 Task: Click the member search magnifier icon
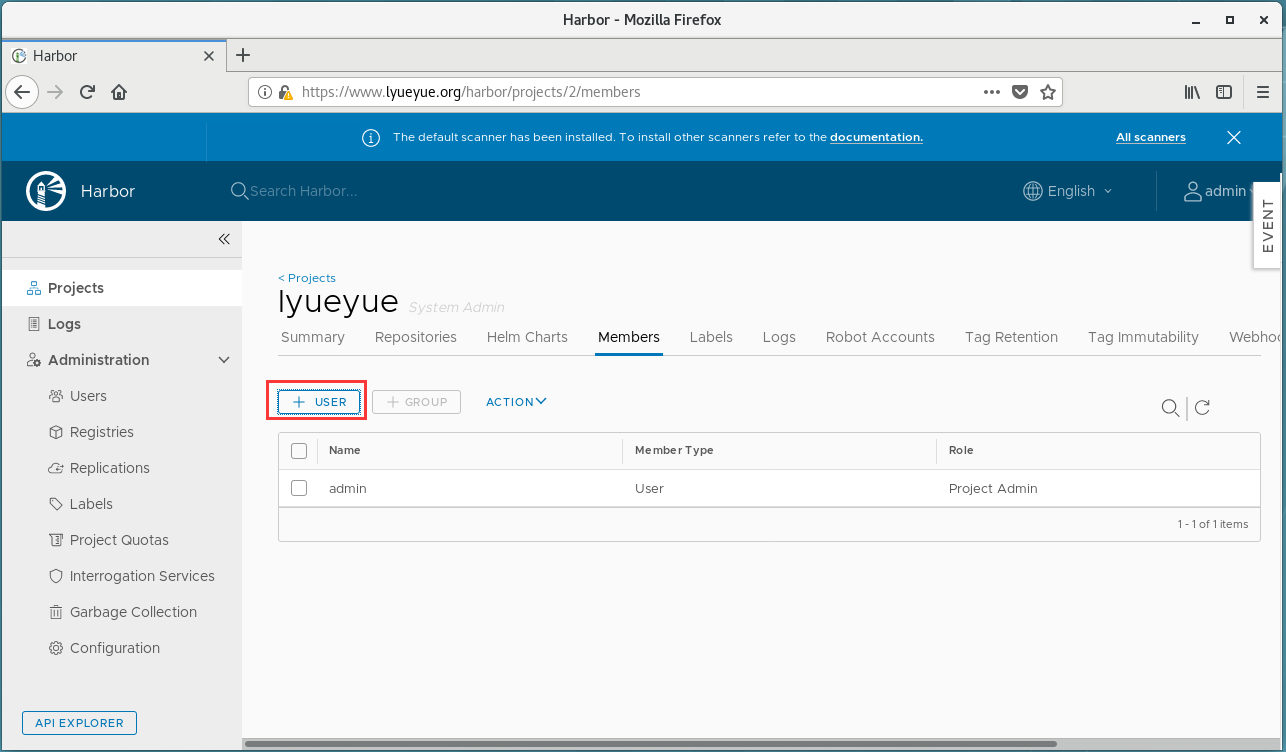1170,407
